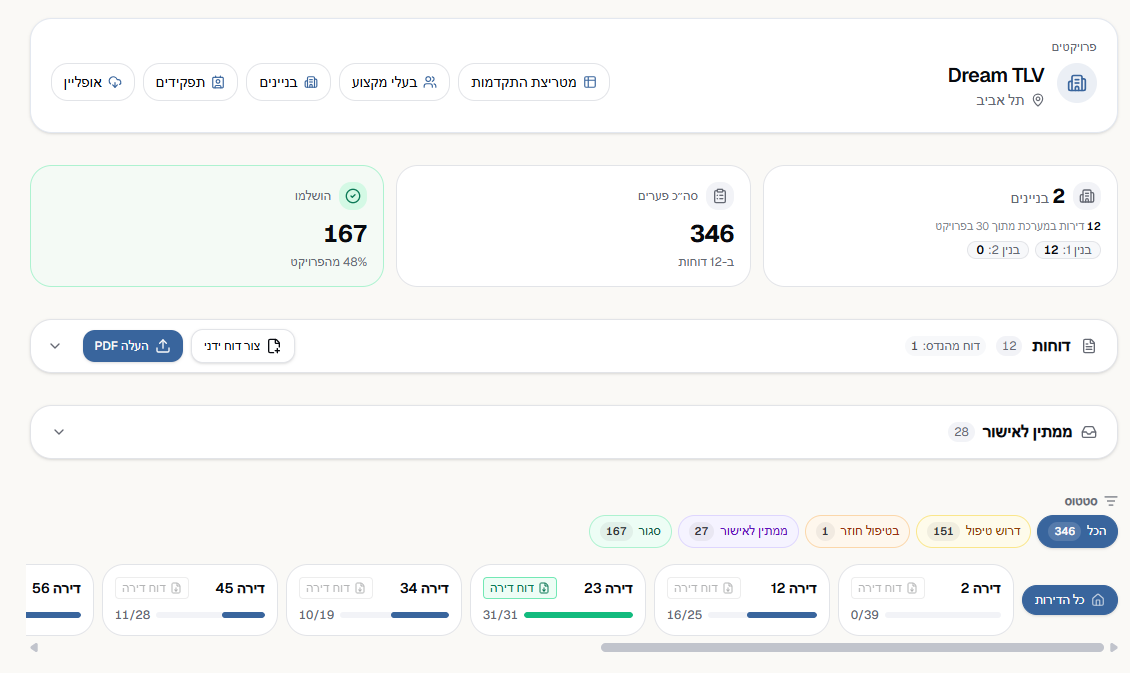Click דוח דירה button in דירה 34 card

pos(336,588)
